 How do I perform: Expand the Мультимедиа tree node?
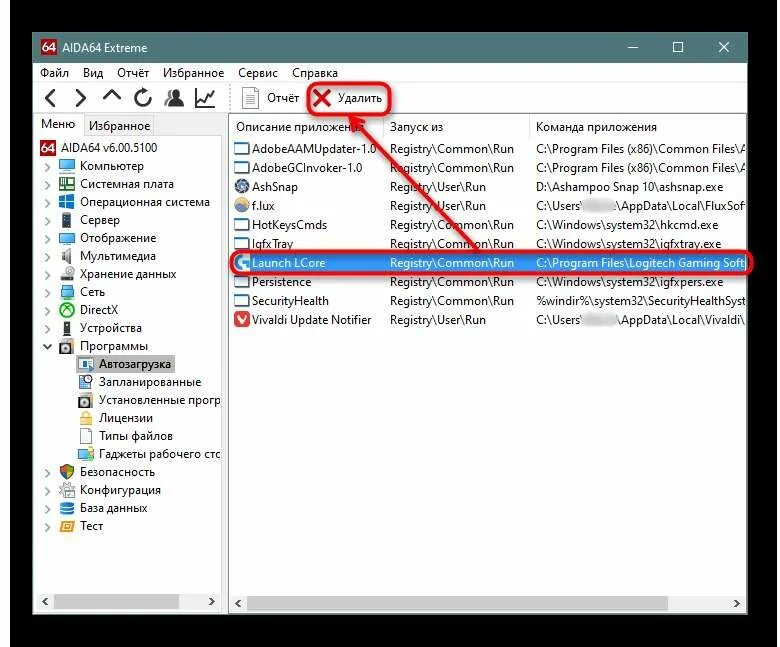pyautogui.click(x=47, y=257)
